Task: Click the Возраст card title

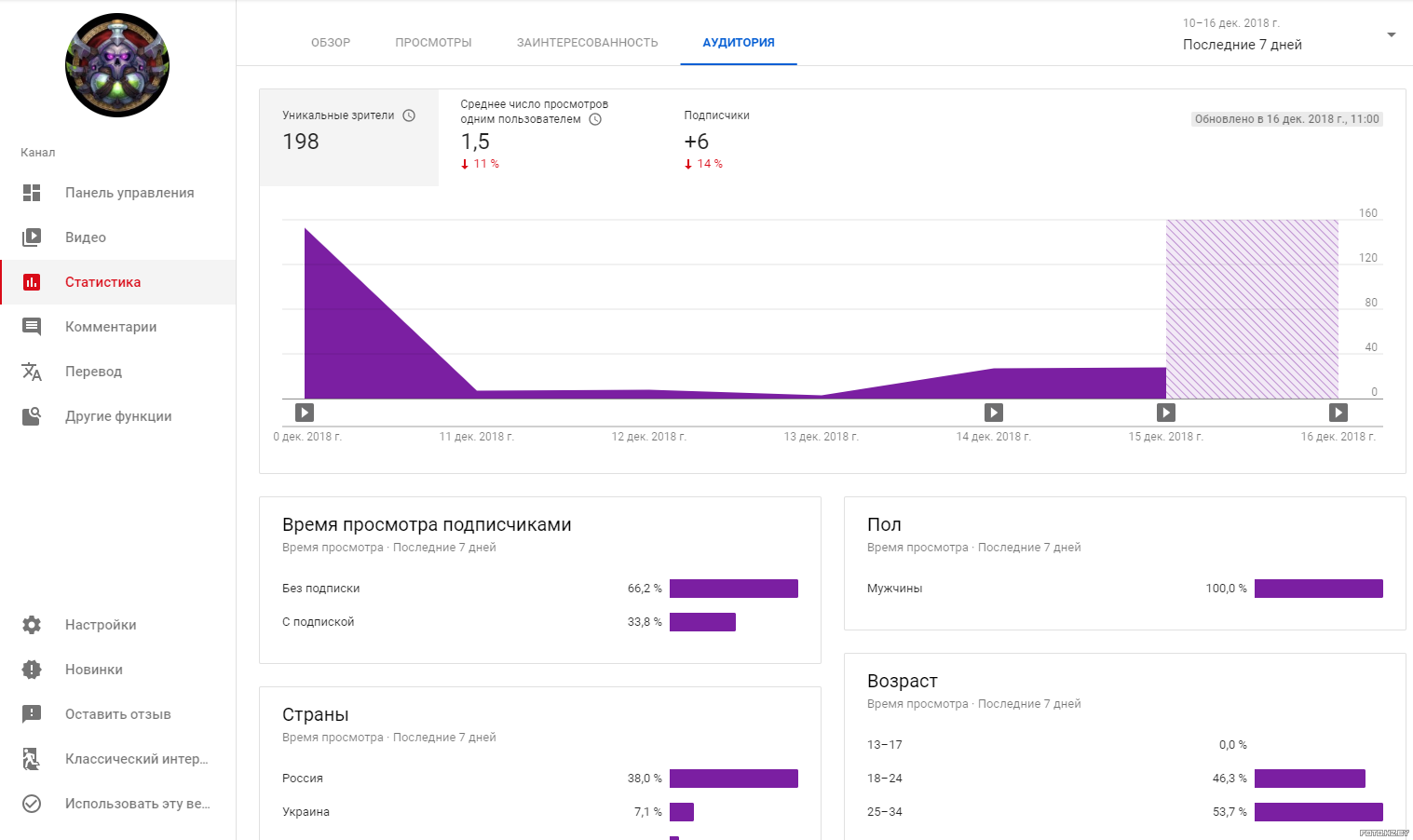Action: point(902,682)
